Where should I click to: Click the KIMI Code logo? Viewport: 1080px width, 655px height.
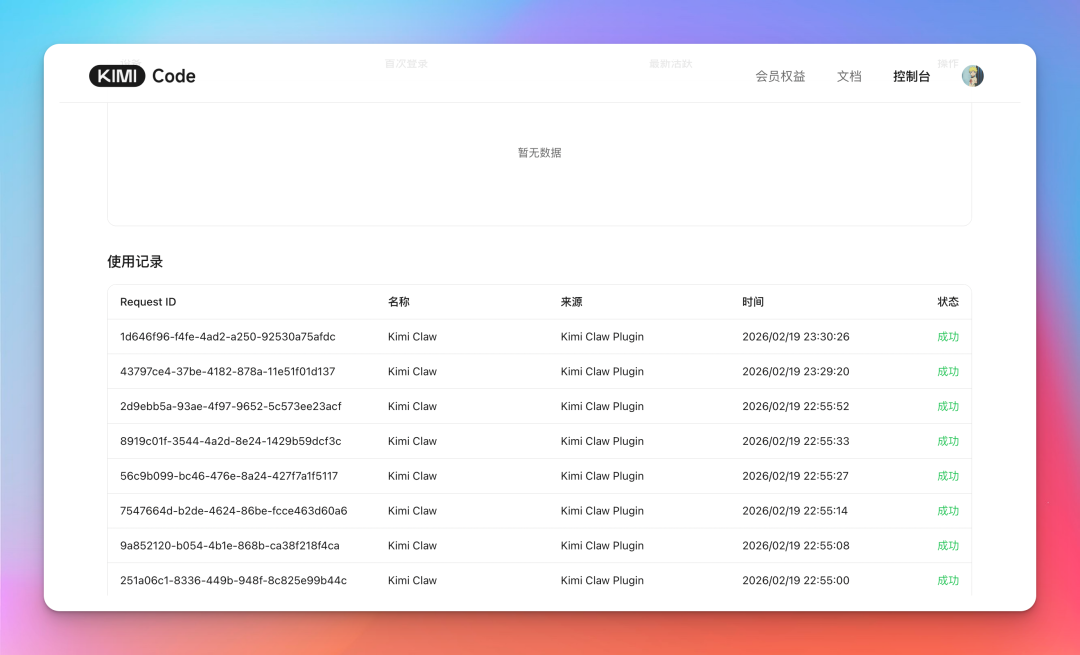142,76
